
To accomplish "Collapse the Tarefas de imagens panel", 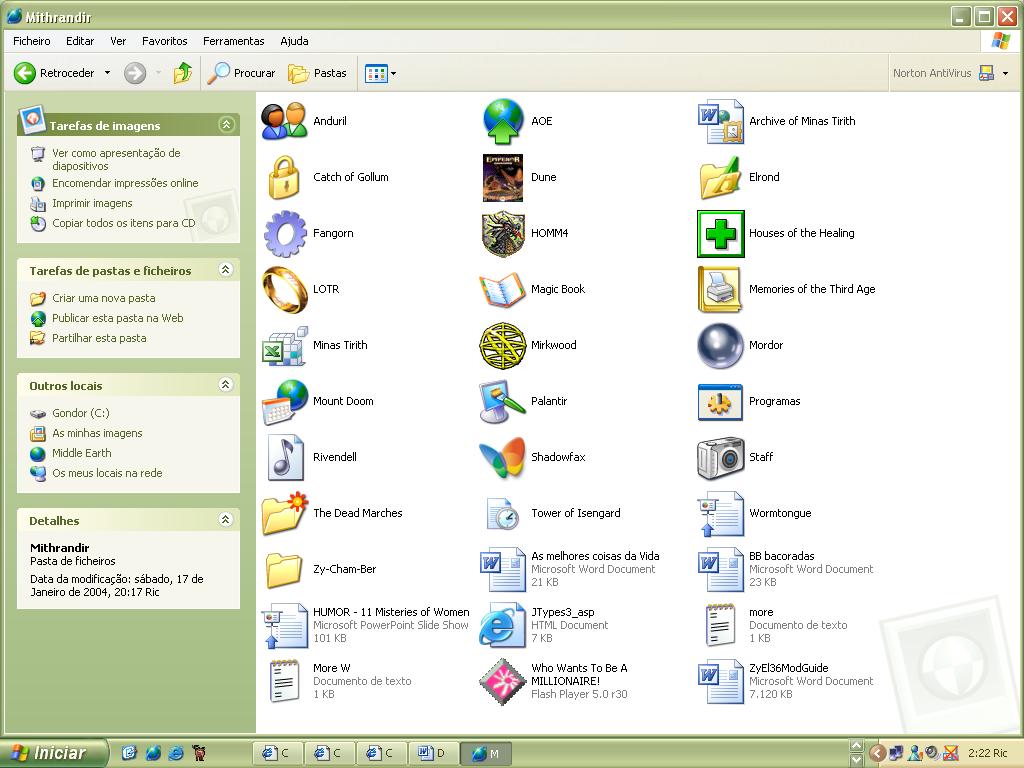I will coord(227,124).
